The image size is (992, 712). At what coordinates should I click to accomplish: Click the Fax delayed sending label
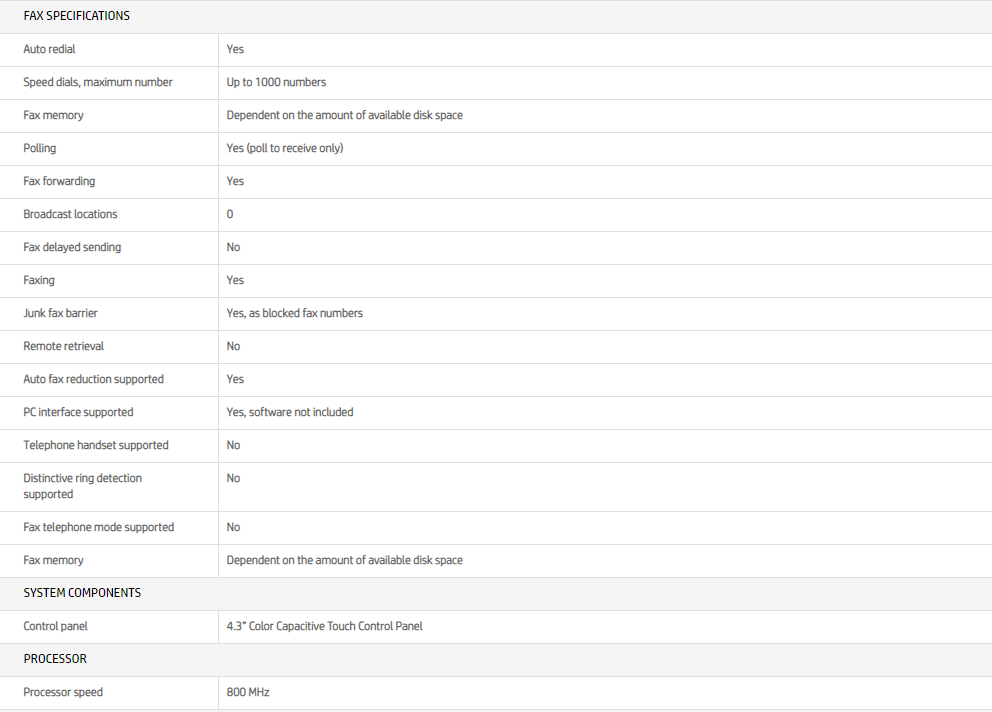72,247
